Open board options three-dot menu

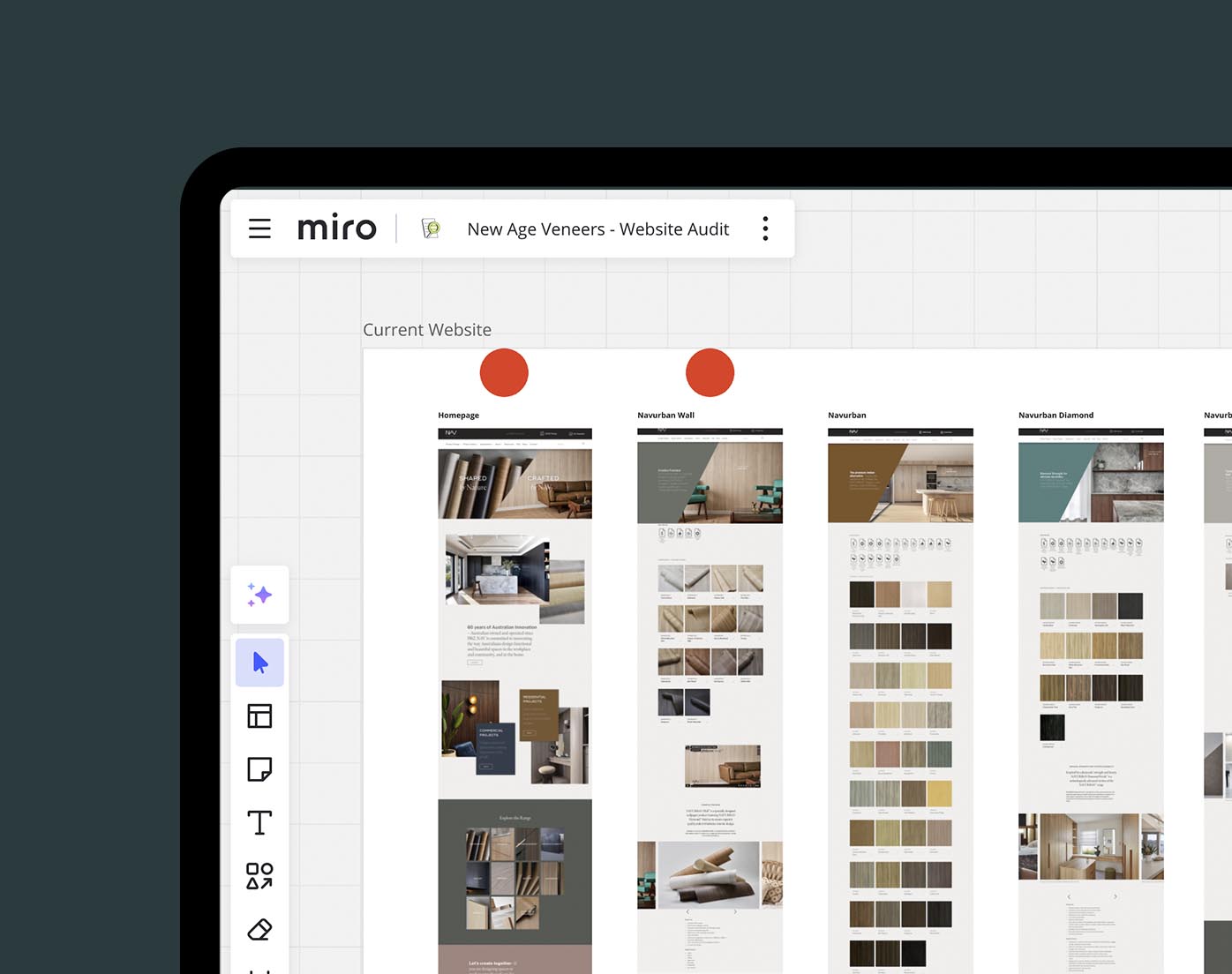point(765,229)
